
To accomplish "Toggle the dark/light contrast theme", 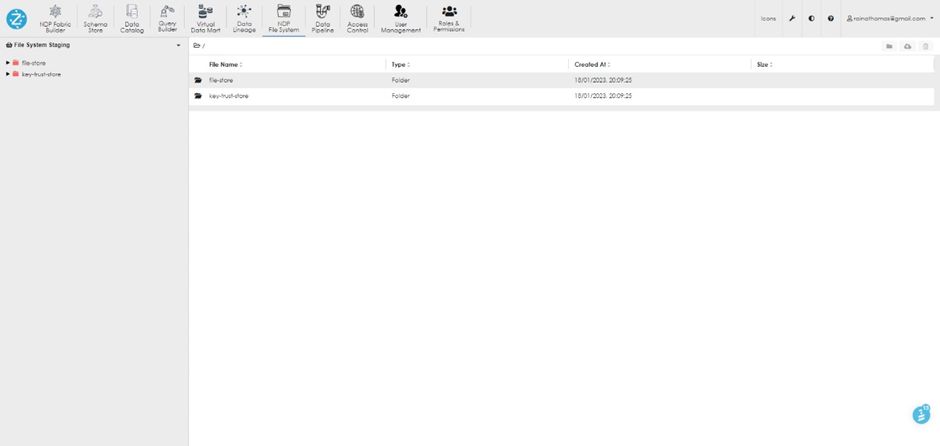I will [x=811, y=18].
